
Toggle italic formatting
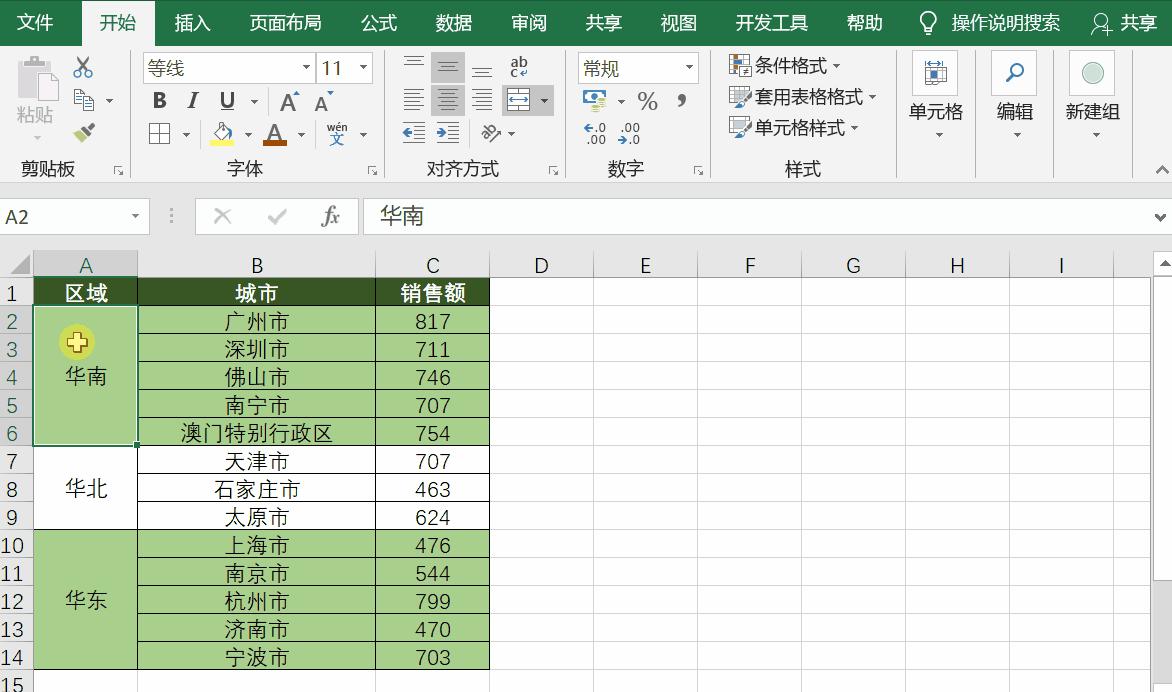(x=192, y=101)
